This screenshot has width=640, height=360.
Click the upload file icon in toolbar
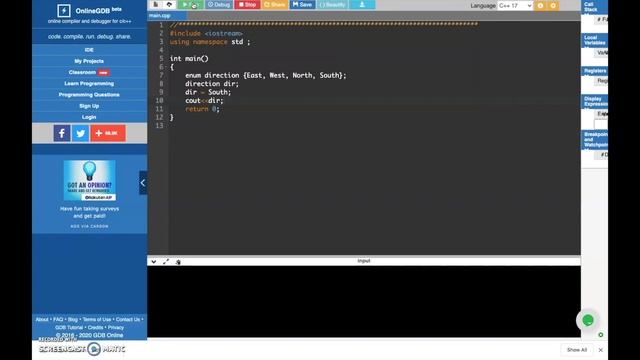[x=169, y=4]
